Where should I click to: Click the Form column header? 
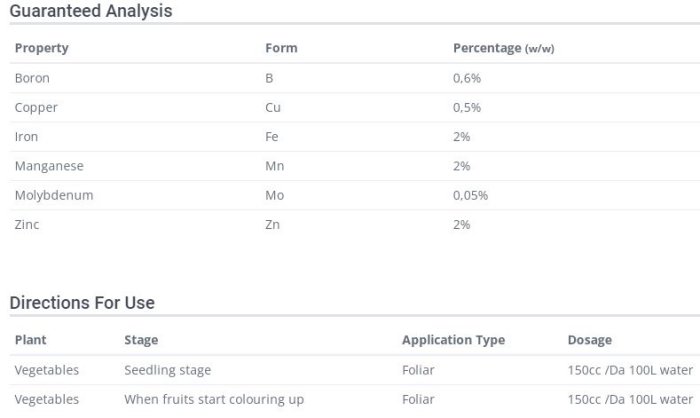point(281,48)
